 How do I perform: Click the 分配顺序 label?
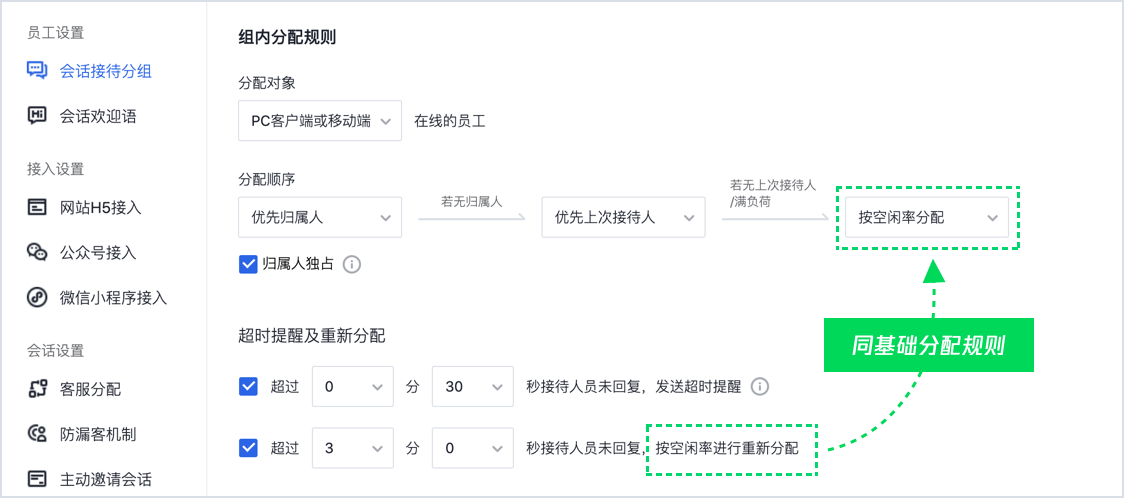267,179
